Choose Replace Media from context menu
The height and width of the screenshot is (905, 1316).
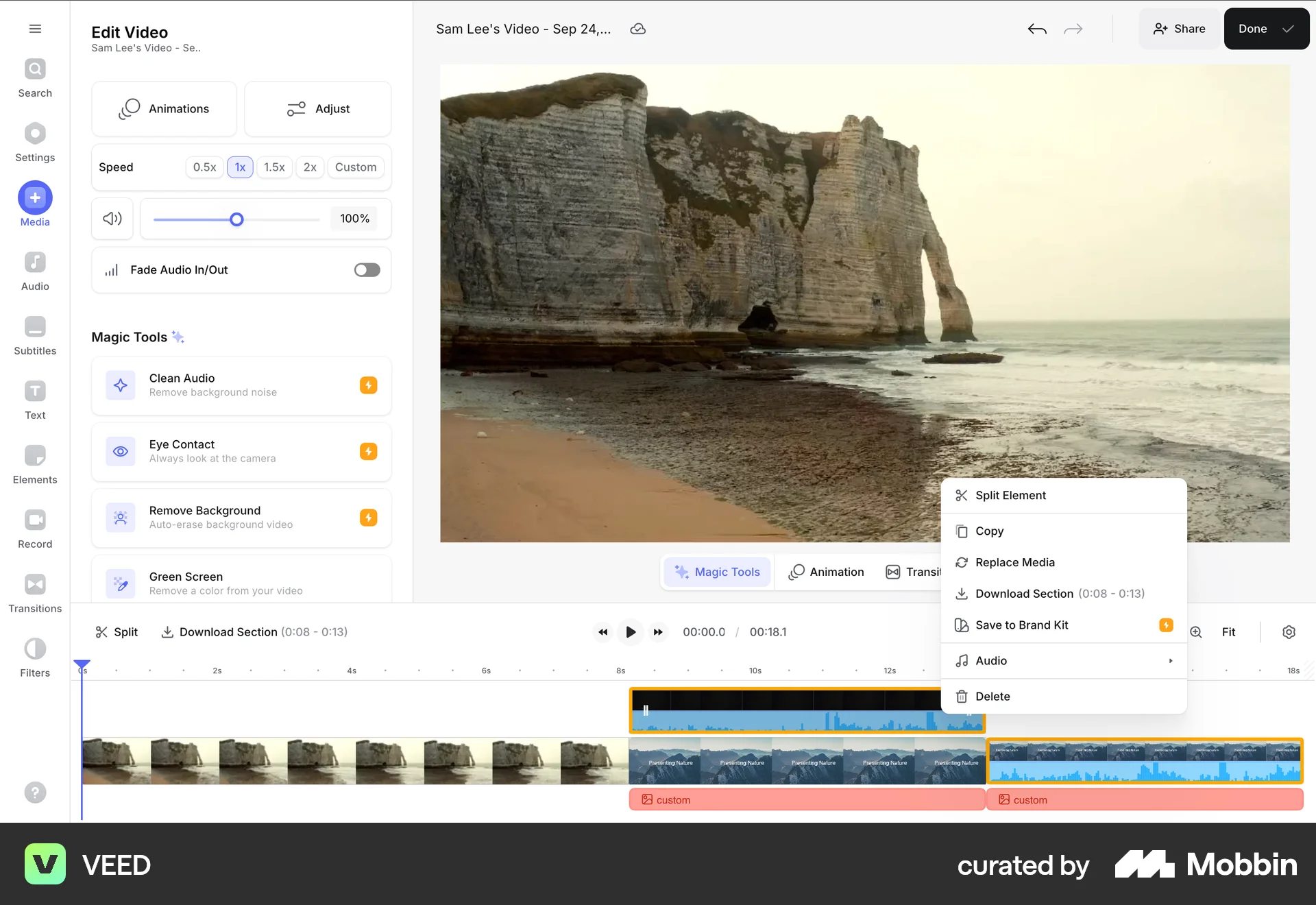(1015, 562)
